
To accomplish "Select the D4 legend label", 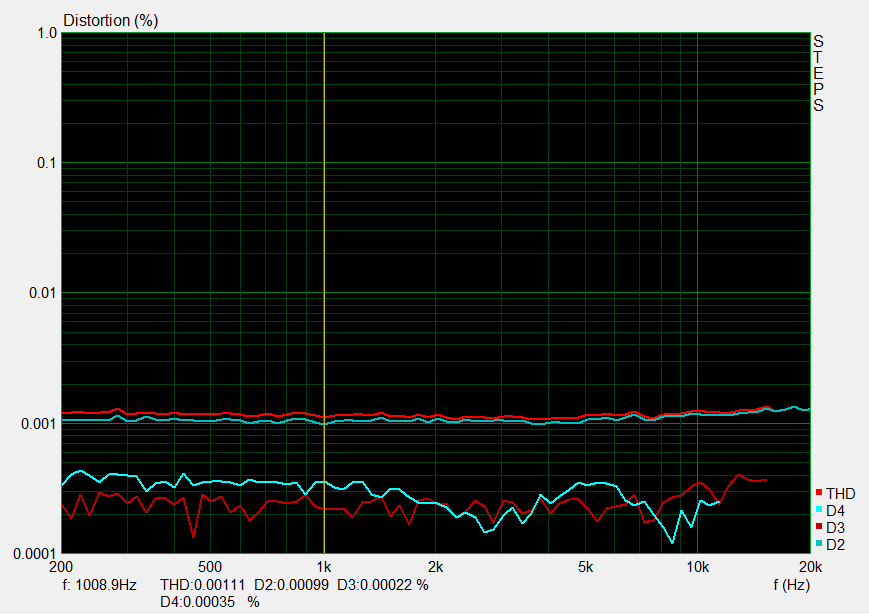I will (x=835, y=511).
